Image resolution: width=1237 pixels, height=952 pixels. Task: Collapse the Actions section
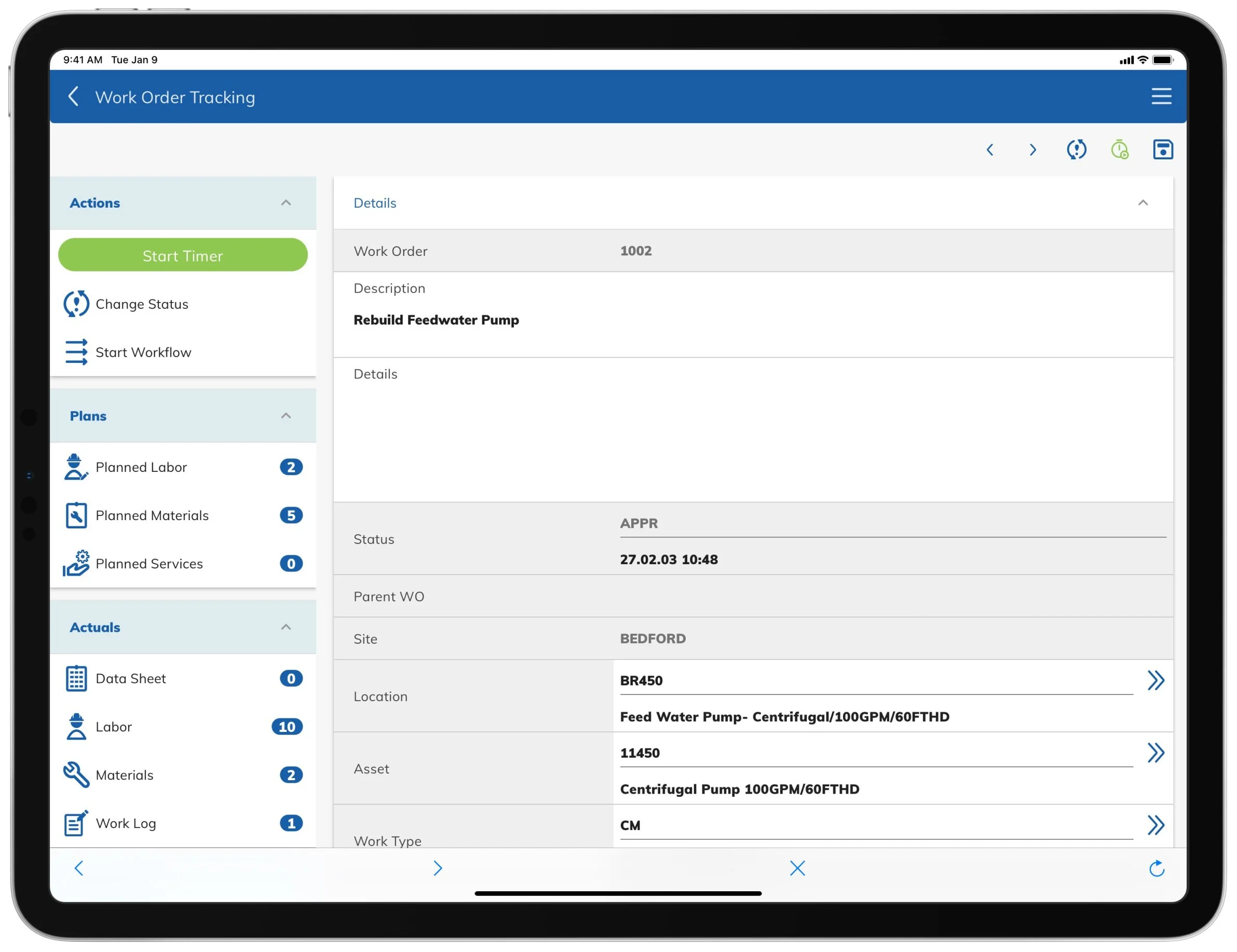point(286,203)
